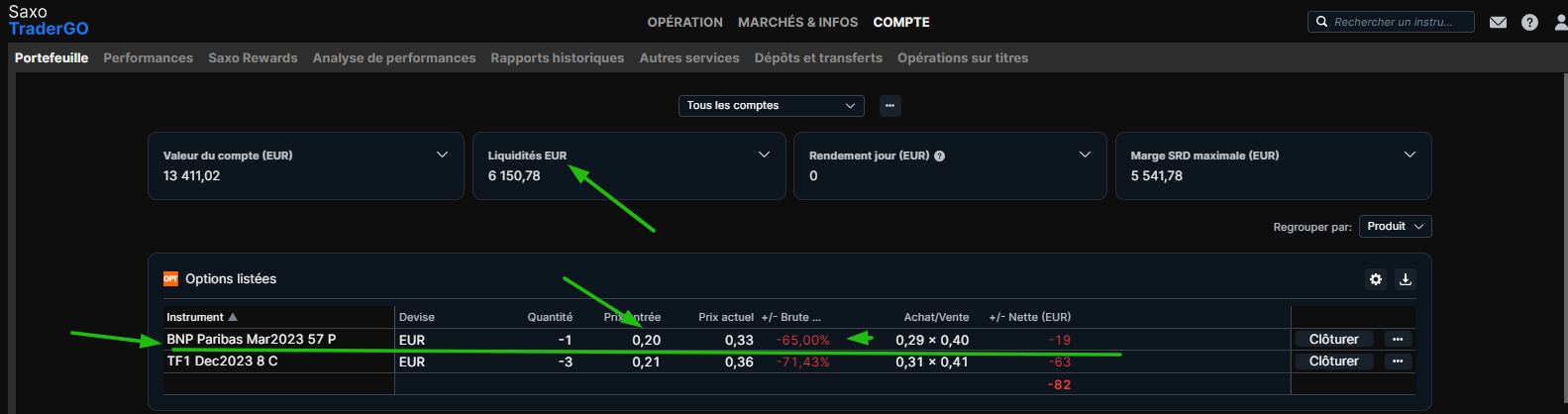Expand the Liquidités EUR card

[x=764, y=155]
